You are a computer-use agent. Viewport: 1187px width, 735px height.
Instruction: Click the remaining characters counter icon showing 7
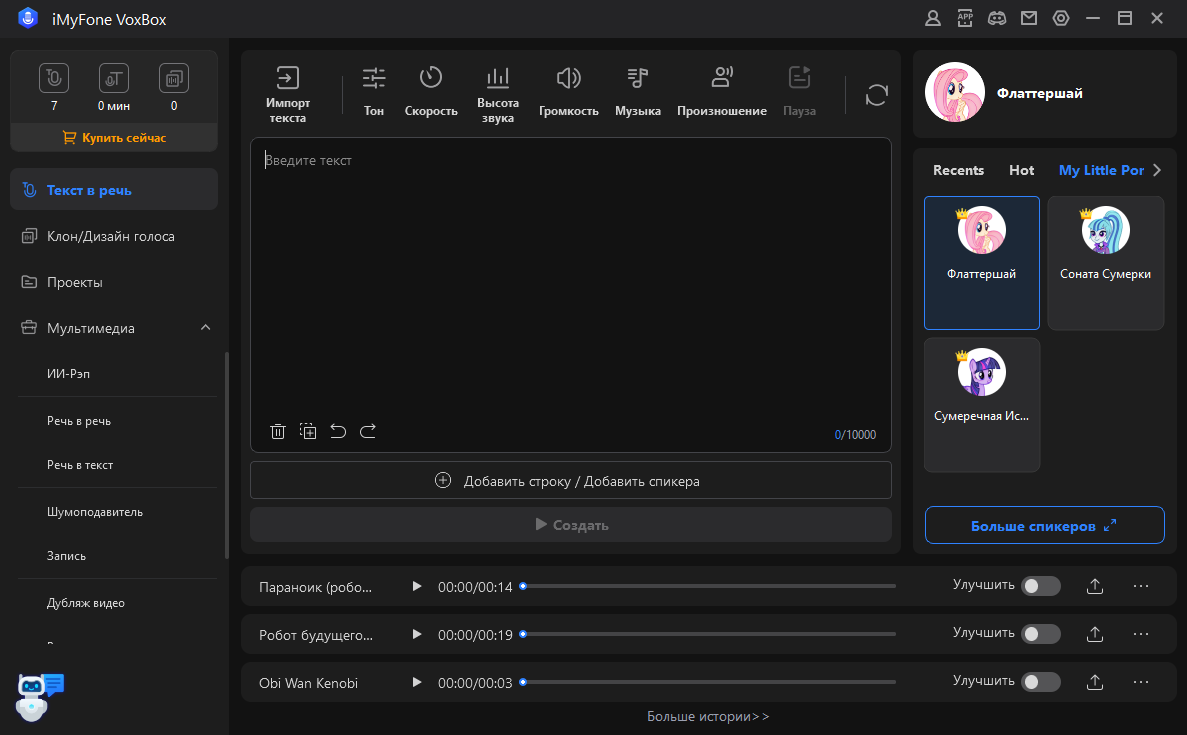[x=54, y=78]
